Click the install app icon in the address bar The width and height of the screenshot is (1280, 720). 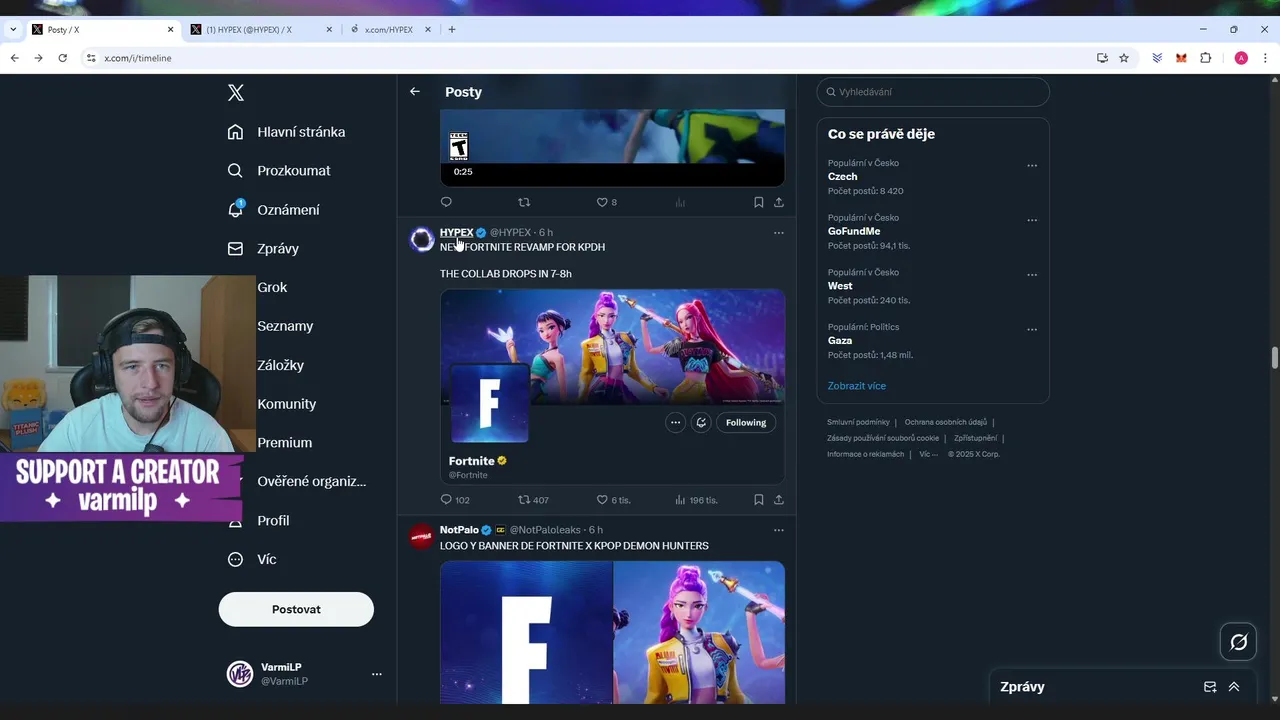tap(1102, 58)
